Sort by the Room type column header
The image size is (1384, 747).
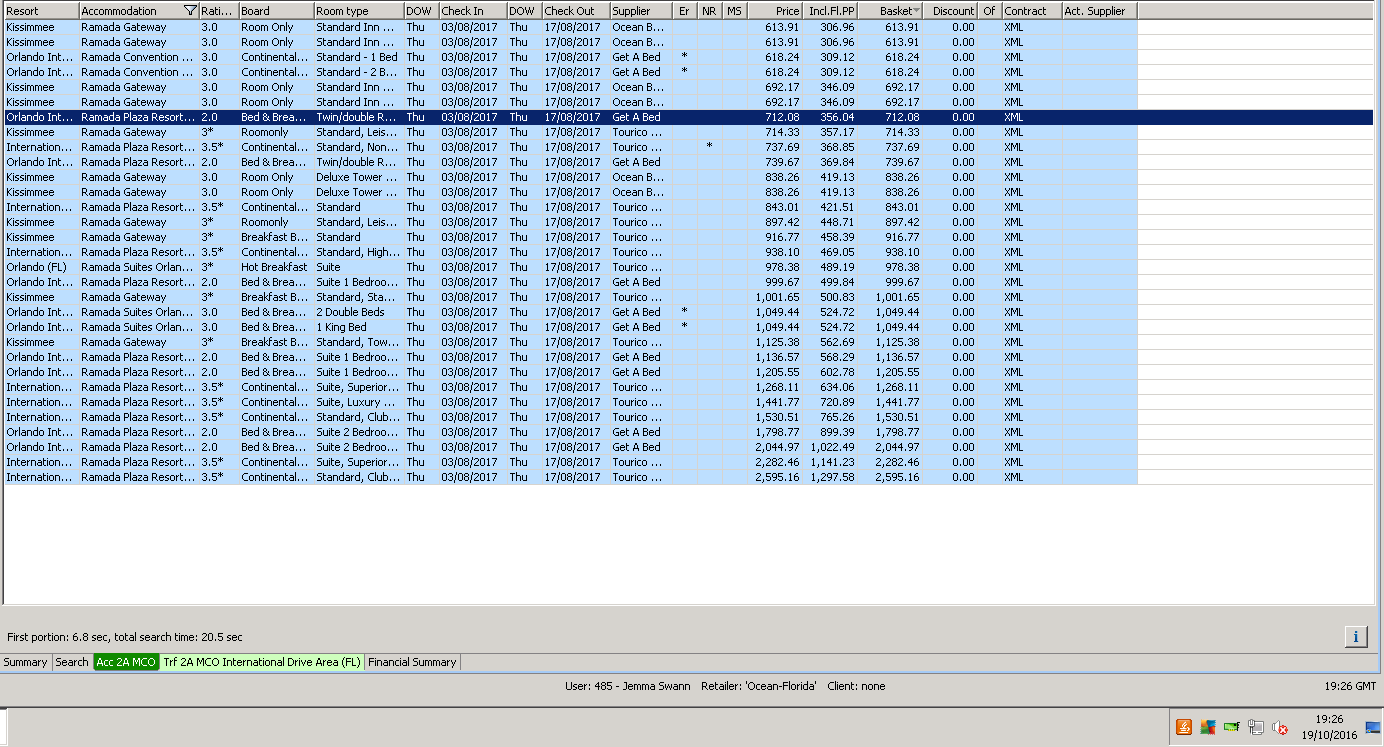358,11
